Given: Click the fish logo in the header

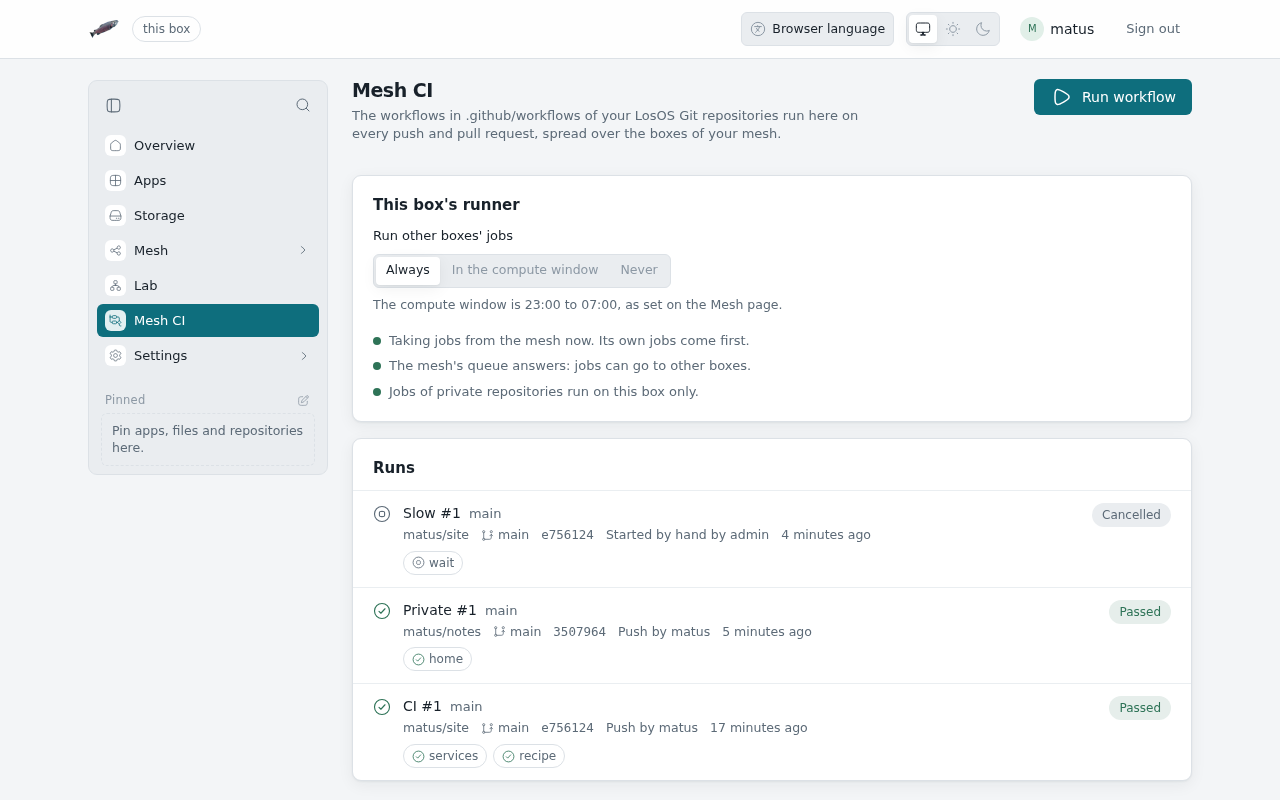Looking at the screenshot, I should pyautogui.click(x=104, y=29).
